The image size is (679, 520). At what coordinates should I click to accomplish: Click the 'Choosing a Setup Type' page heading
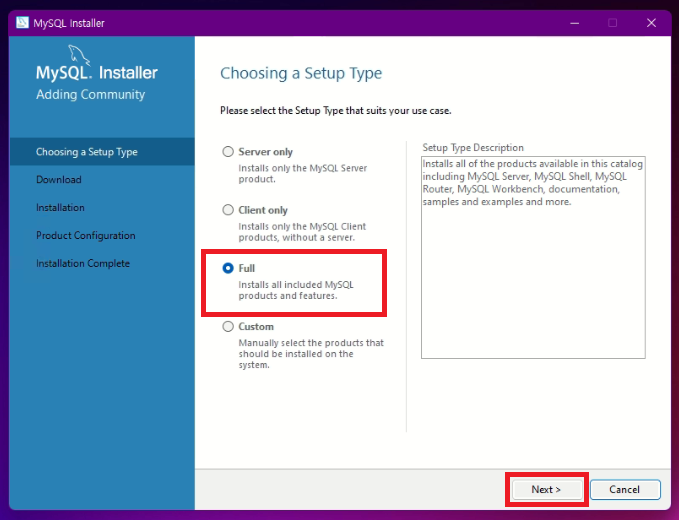[301, 73]
